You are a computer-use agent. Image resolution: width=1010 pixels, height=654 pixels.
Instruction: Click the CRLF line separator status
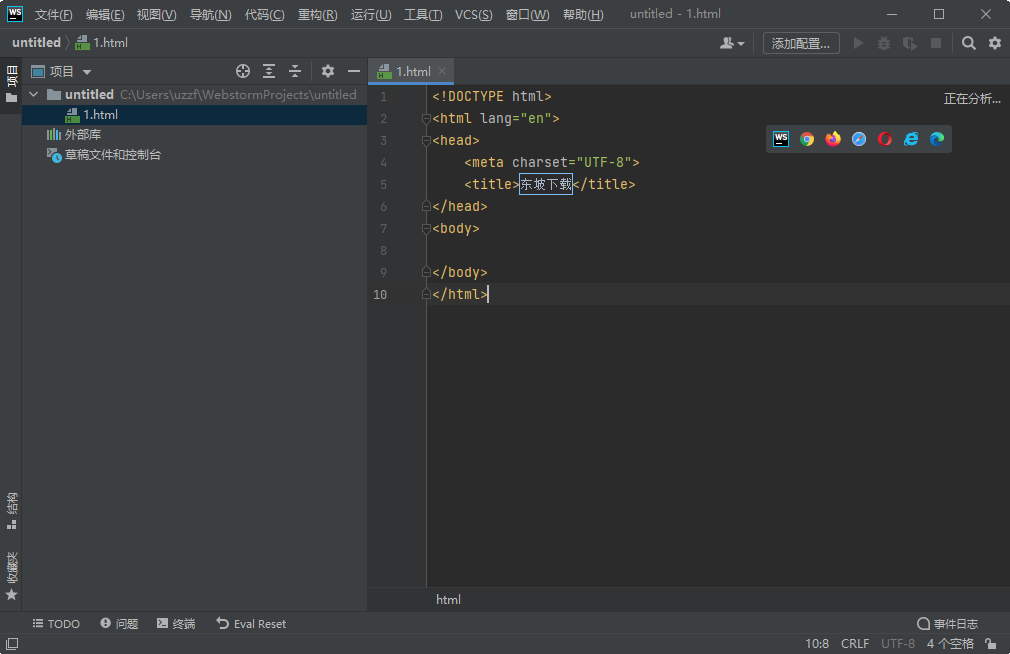point(855,644)
